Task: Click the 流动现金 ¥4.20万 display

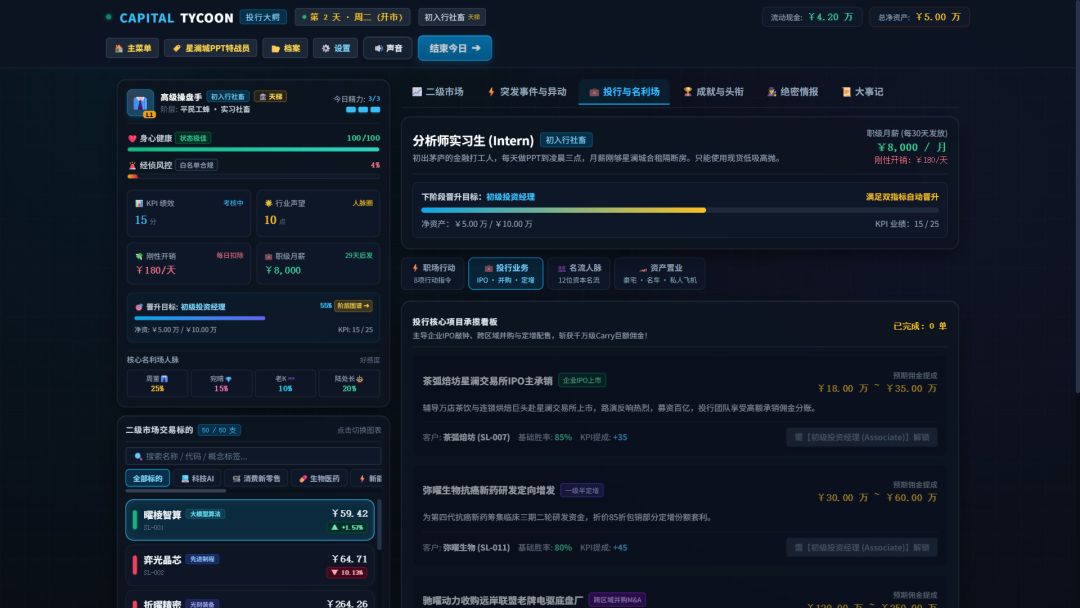Action: pos(811,17)
